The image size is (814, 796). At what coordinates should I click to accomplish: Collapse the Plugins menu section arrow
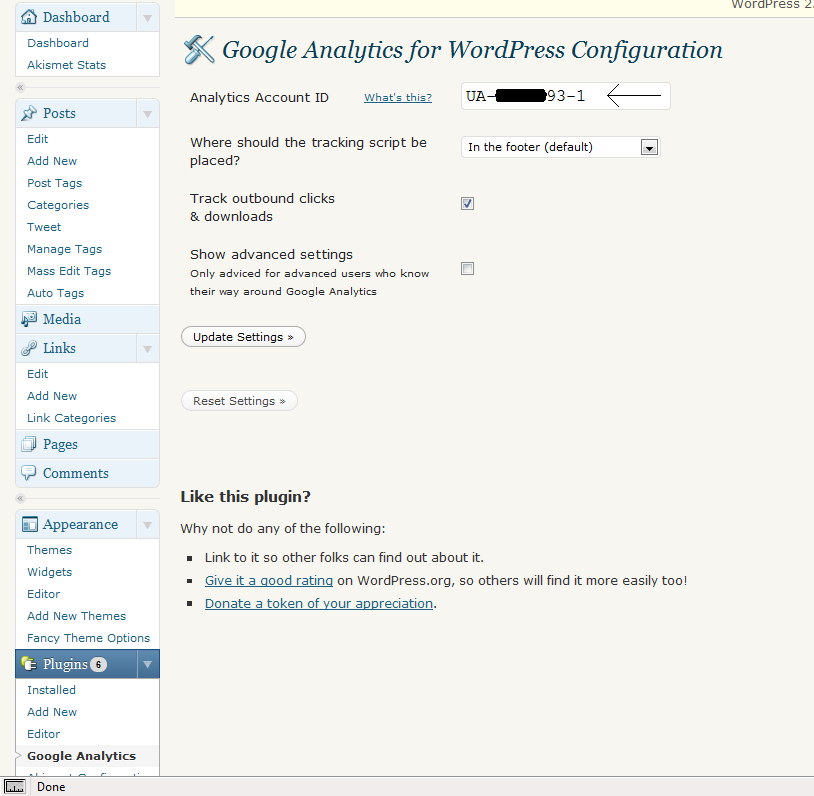click(147, 664)
